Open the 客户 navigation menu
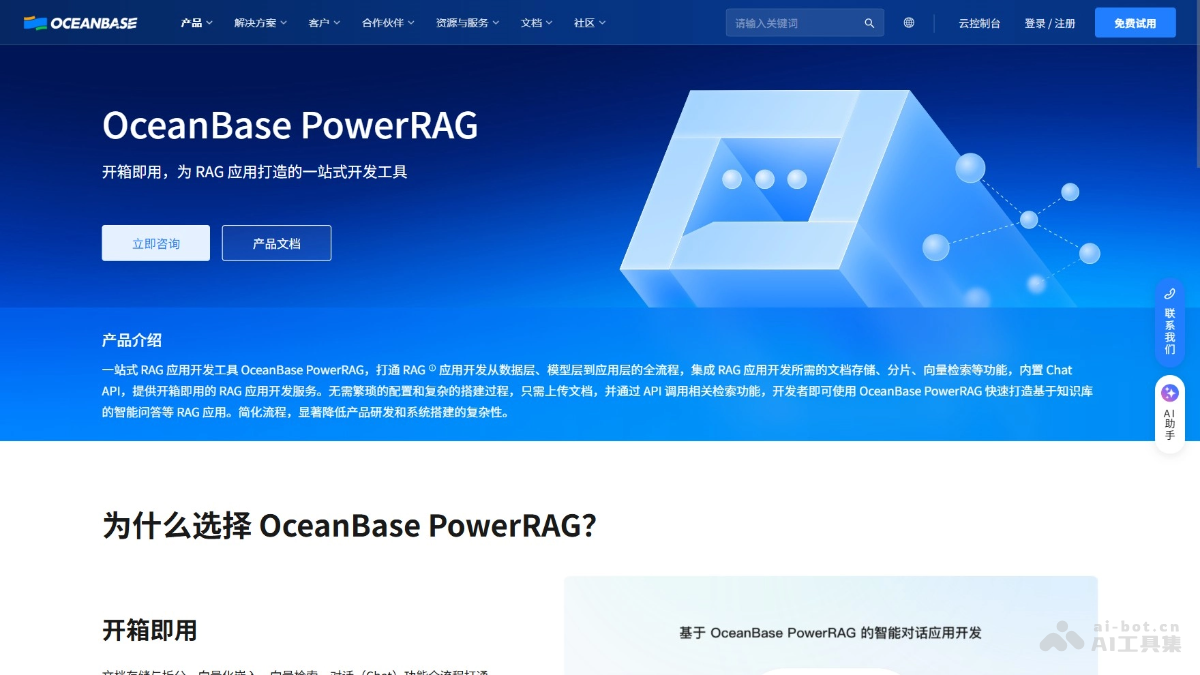 pyautogui.click(x=319, y=22)
